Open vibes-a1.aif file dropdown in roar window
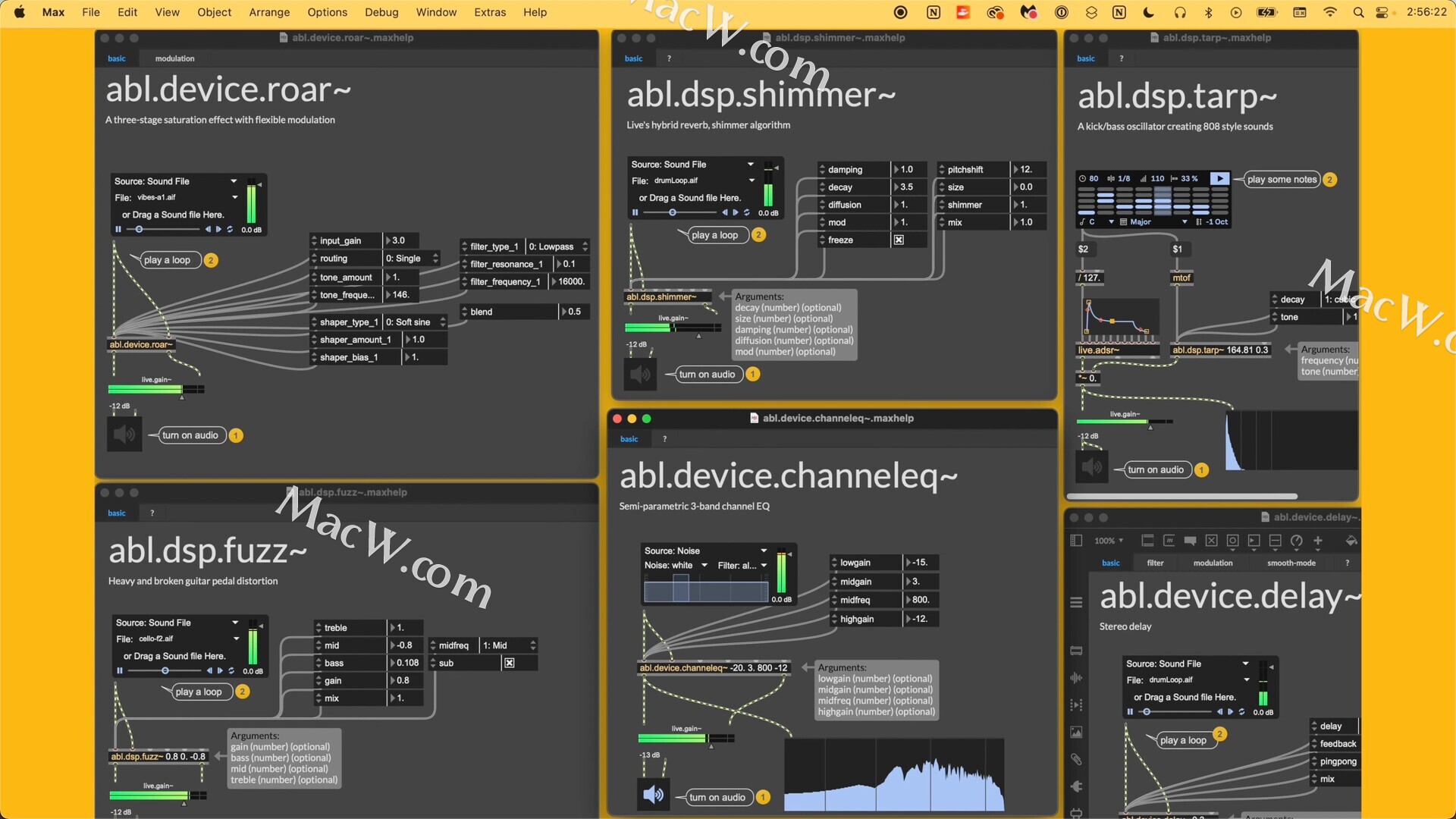The width and height of the screenshot is (1456, 819). [x=186, y=197]
